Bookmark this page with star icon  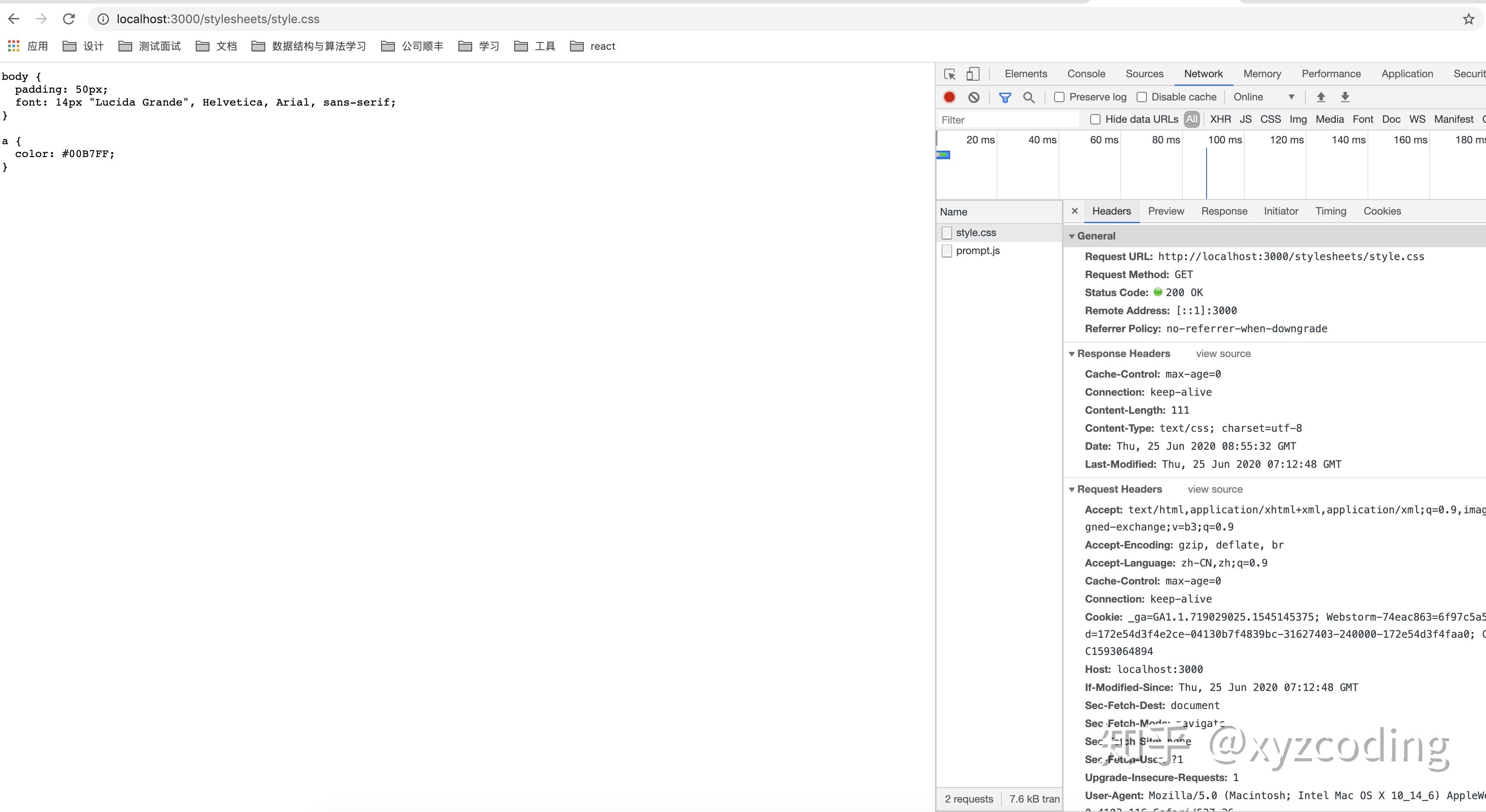coord(1468,19)
